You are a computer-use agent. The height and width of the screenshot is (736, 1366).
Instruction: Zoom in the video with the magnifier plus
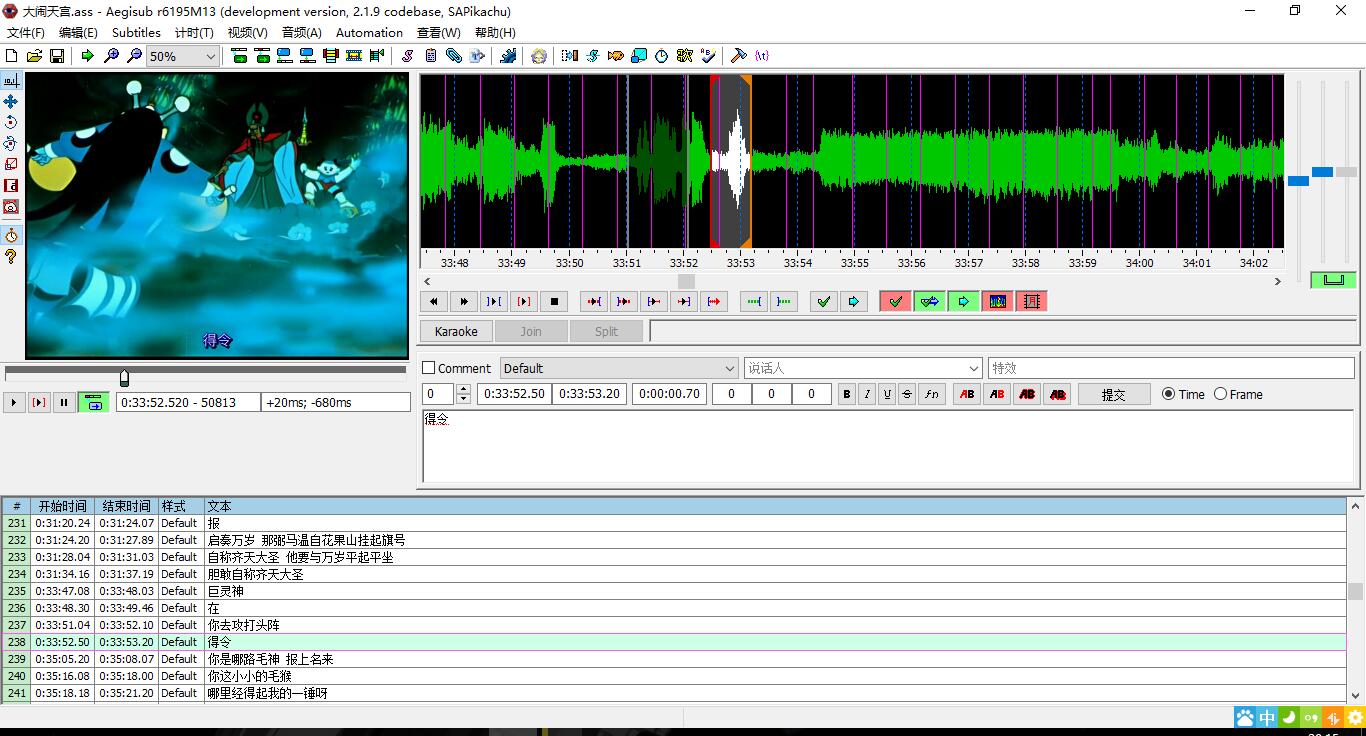(x=111, y=56)
